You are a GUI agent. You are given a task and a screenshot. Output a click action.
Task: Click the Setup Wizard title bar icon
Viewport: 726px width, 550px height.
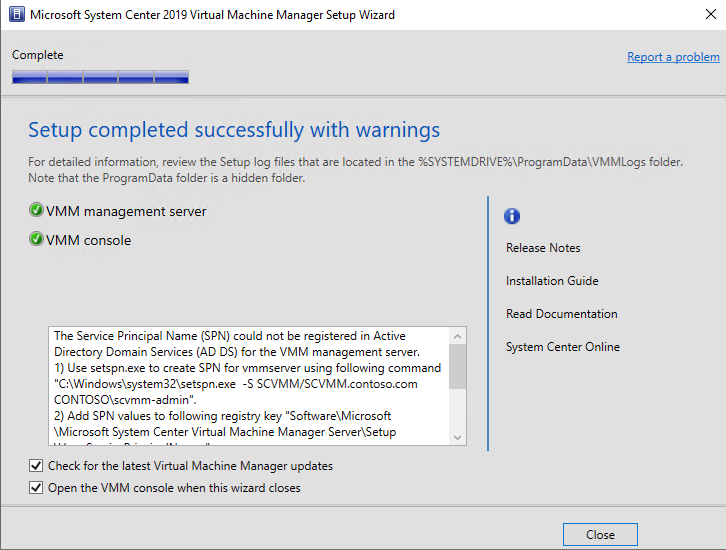tap(17, 14)
